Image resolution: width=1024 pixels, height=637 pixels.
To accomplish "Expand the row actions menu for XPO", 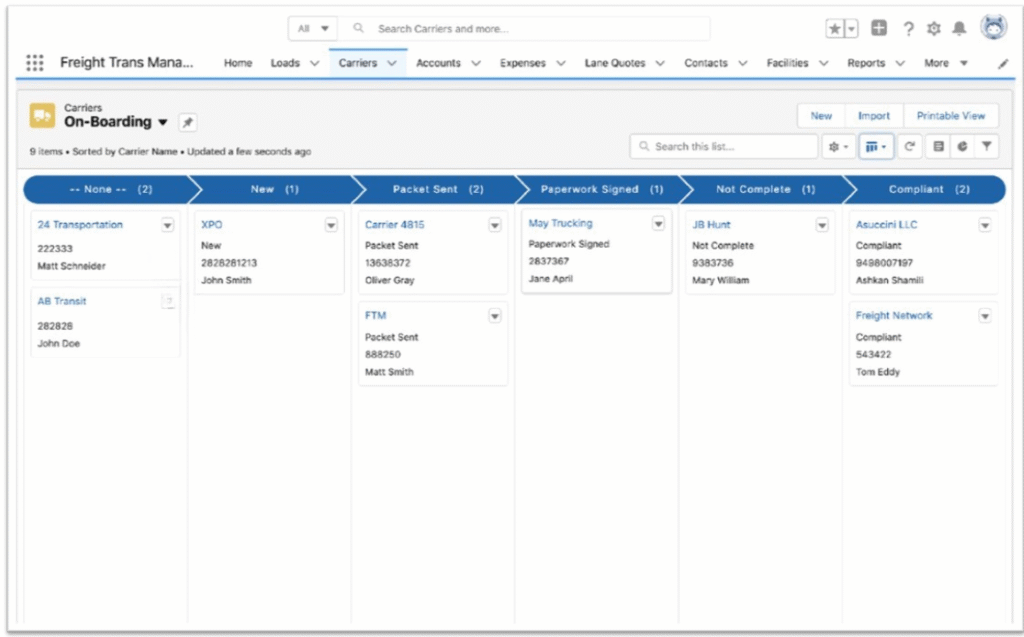I will tap(331, 224).
